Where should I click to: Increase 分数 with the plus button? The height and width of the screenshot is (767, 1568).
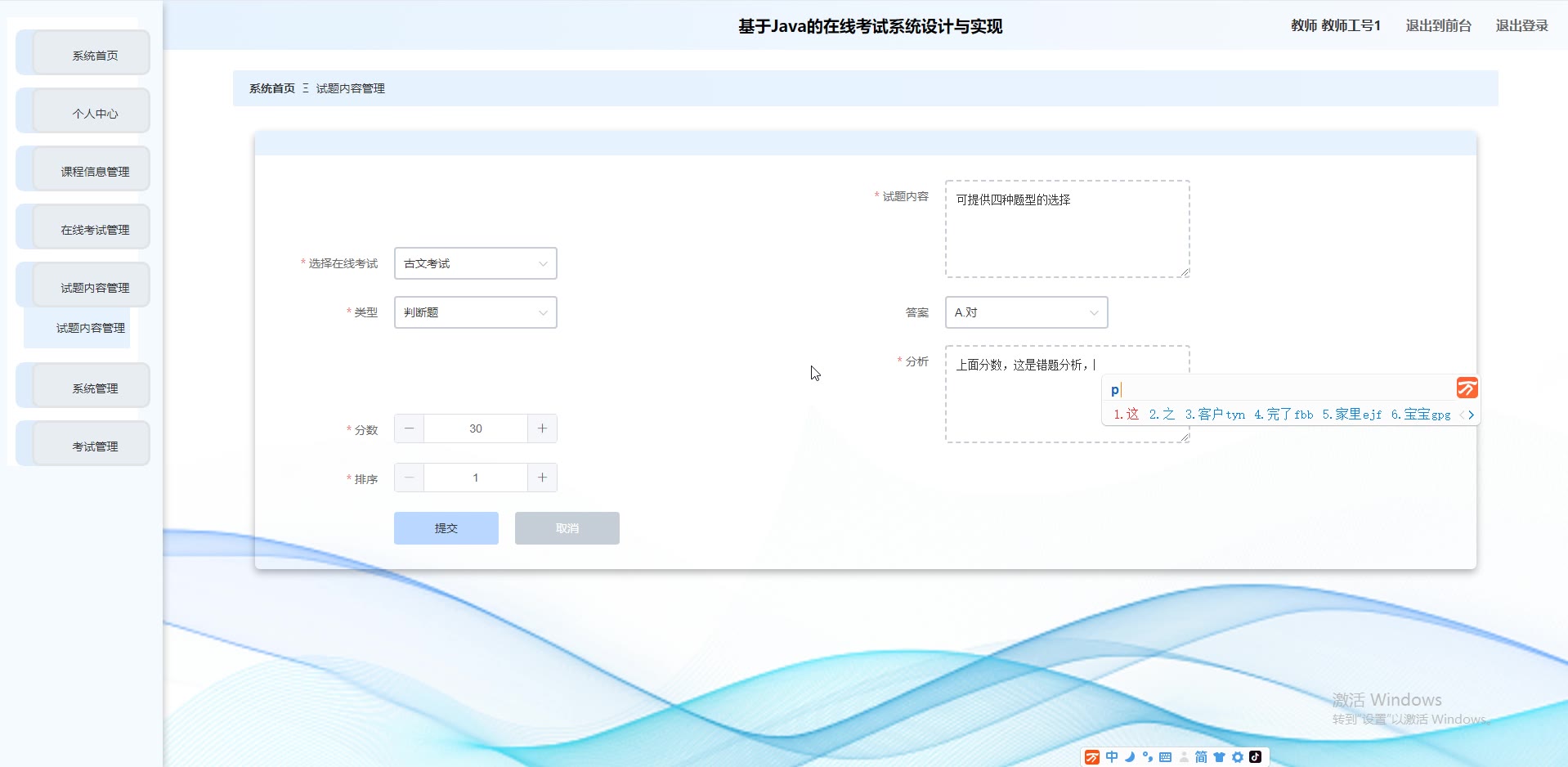(x=542, y=428)
